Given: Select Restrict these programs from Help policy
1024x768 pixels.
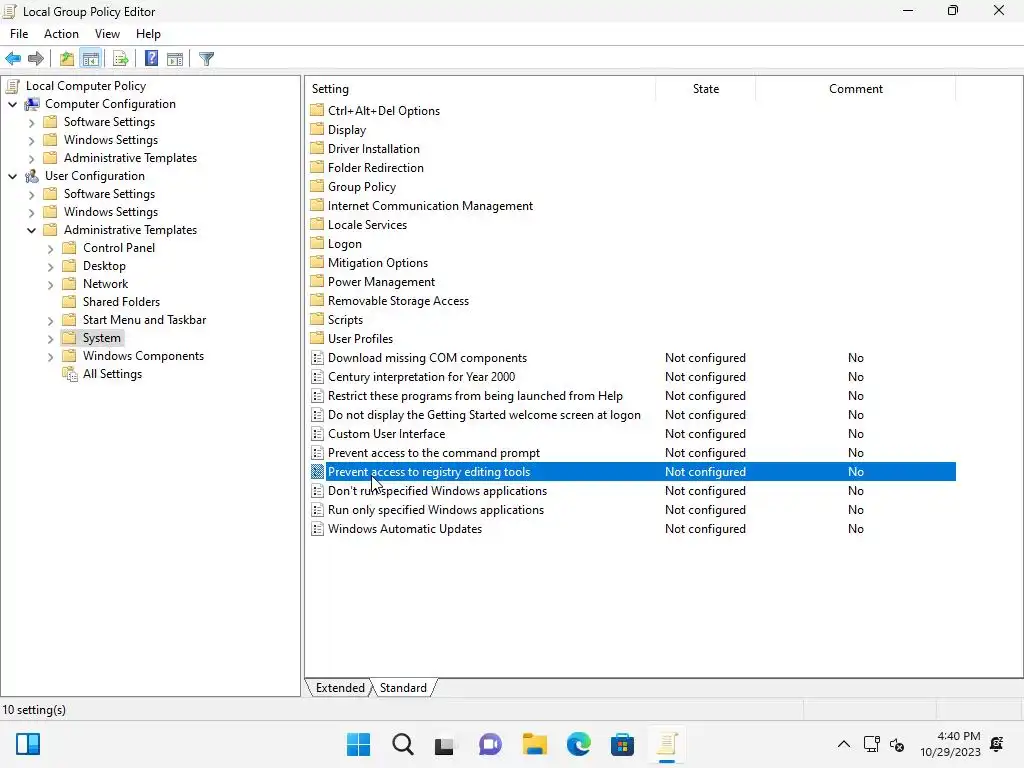Looking at the screenshot, I should coord(475,396).
